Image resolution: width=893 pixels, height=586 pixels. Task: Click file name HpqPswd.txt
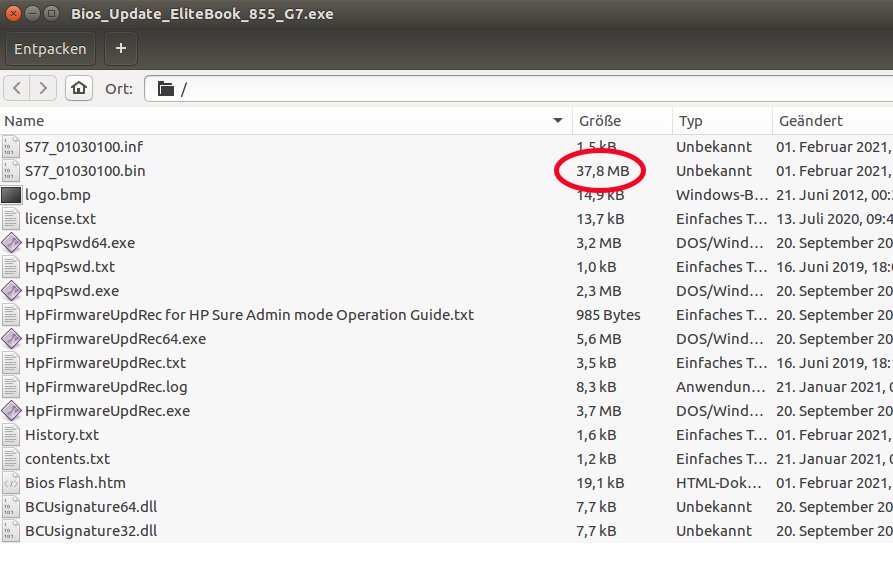tap(69, 267)
